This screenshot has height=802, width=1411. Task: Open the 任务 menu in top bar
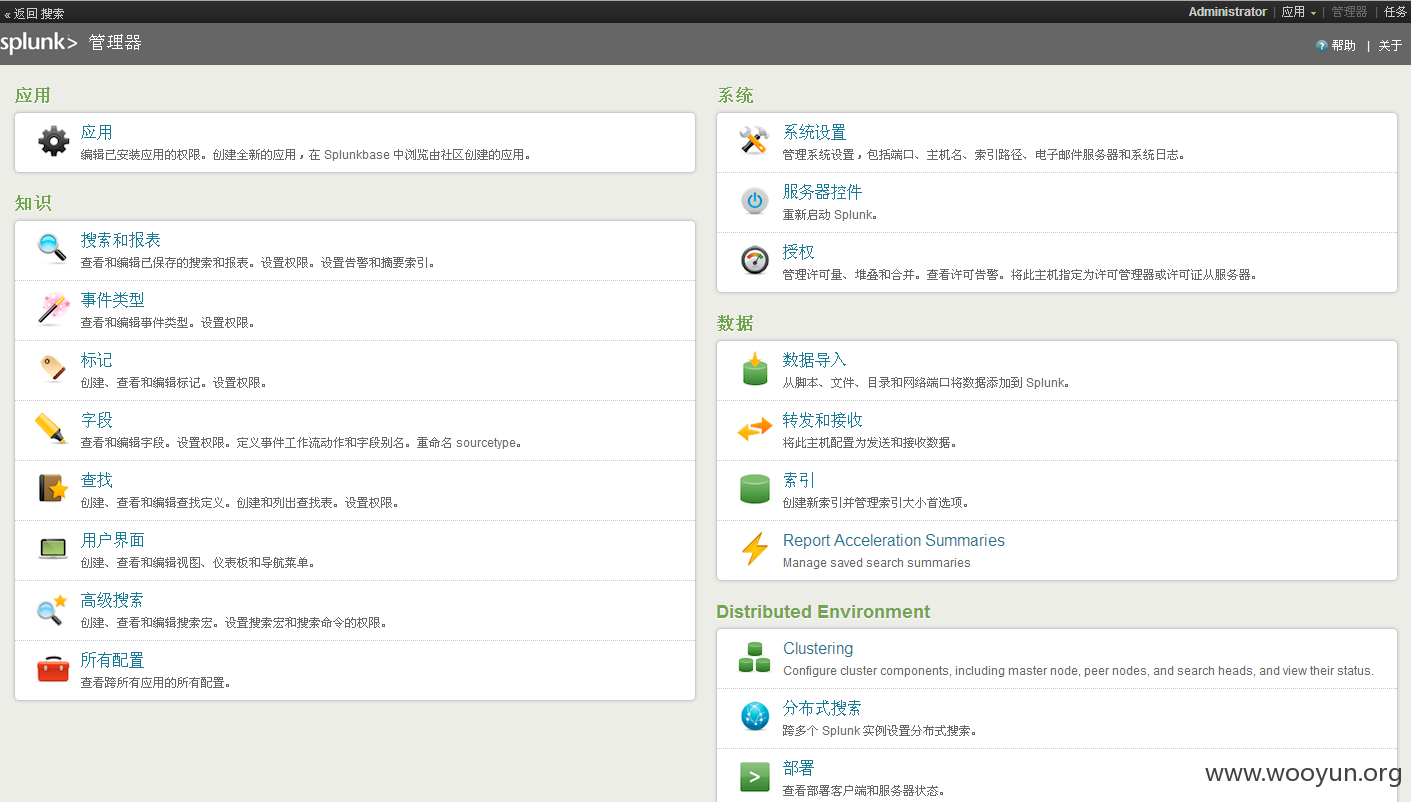coord(1395,12)
